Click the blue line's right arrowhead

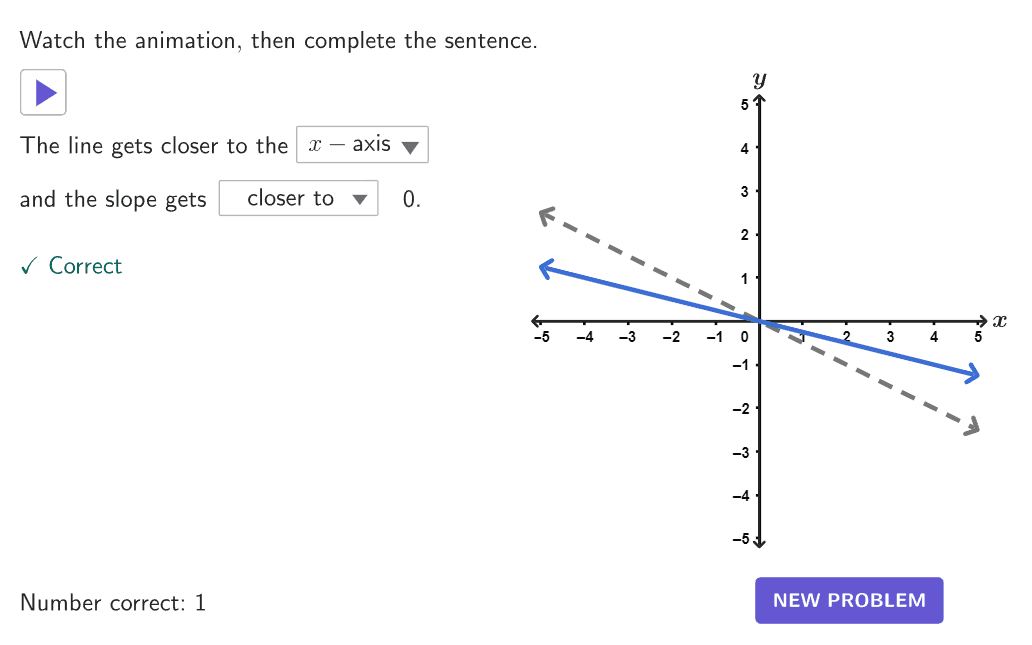click(x=972, y=374)
